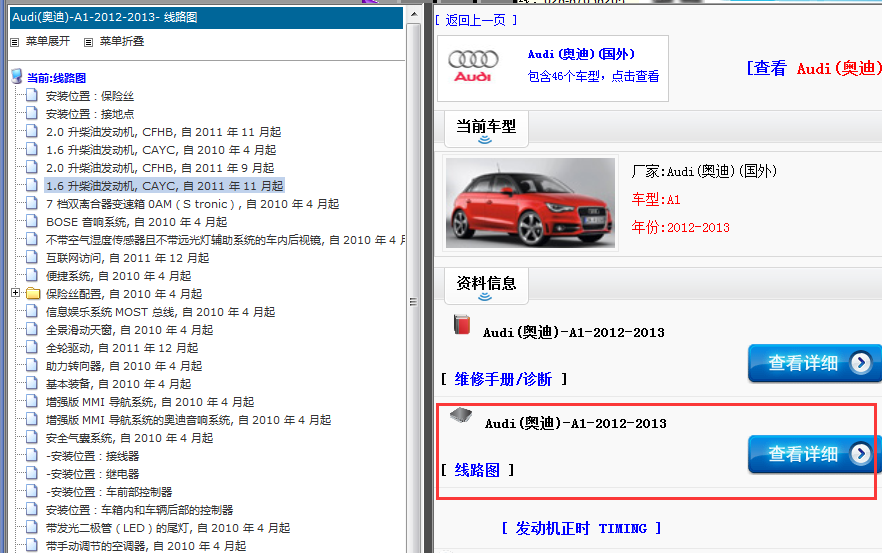Open 2.0 升柴油发动机 CFHB 2011年9月起
The width and height of the screenshot is (882, 553).
click(x=160, y=168)
